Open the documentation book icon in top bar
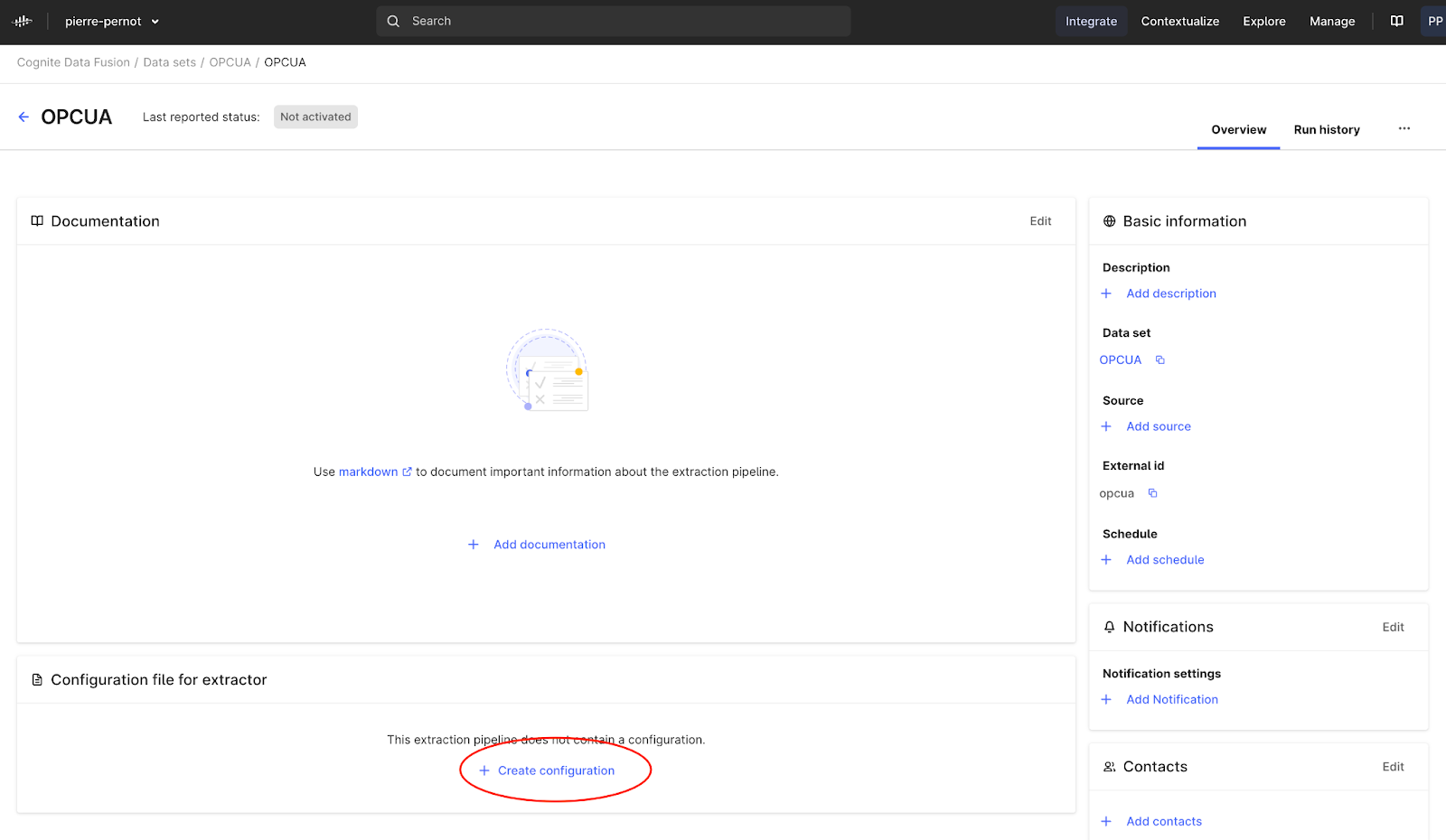1446x840 pixels. (1397, 21)
